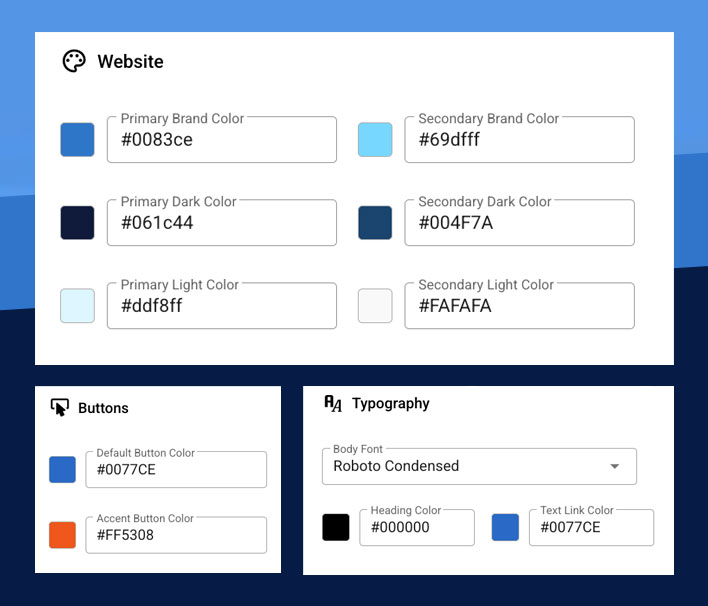Edit the Heading Color hex input
The image size is (708, 606).
click(416, 528)
